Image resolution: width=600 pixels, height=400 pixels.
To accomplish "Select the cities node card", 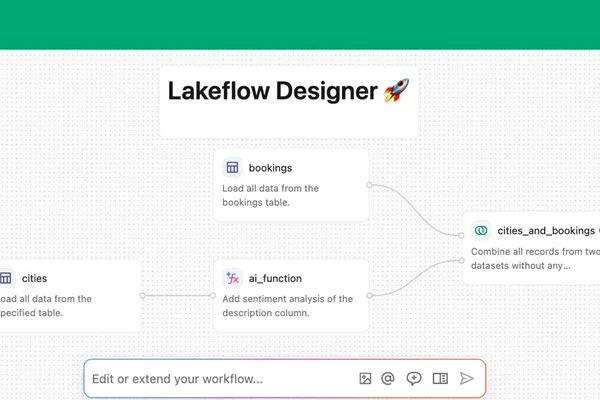I will (70, 296).
